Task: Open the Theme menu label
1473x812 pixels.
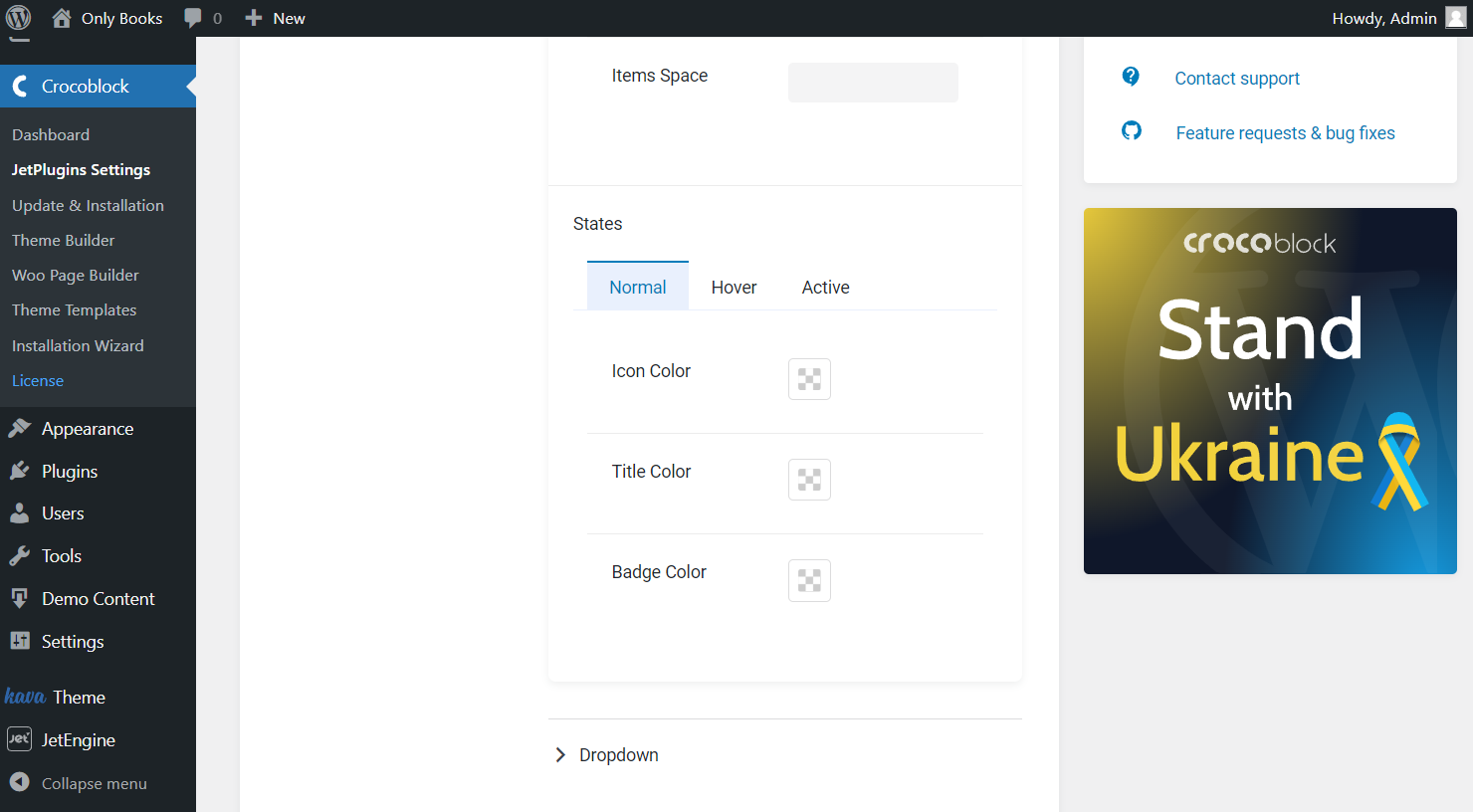Action: pyautogui.click(x=80, y=698)
